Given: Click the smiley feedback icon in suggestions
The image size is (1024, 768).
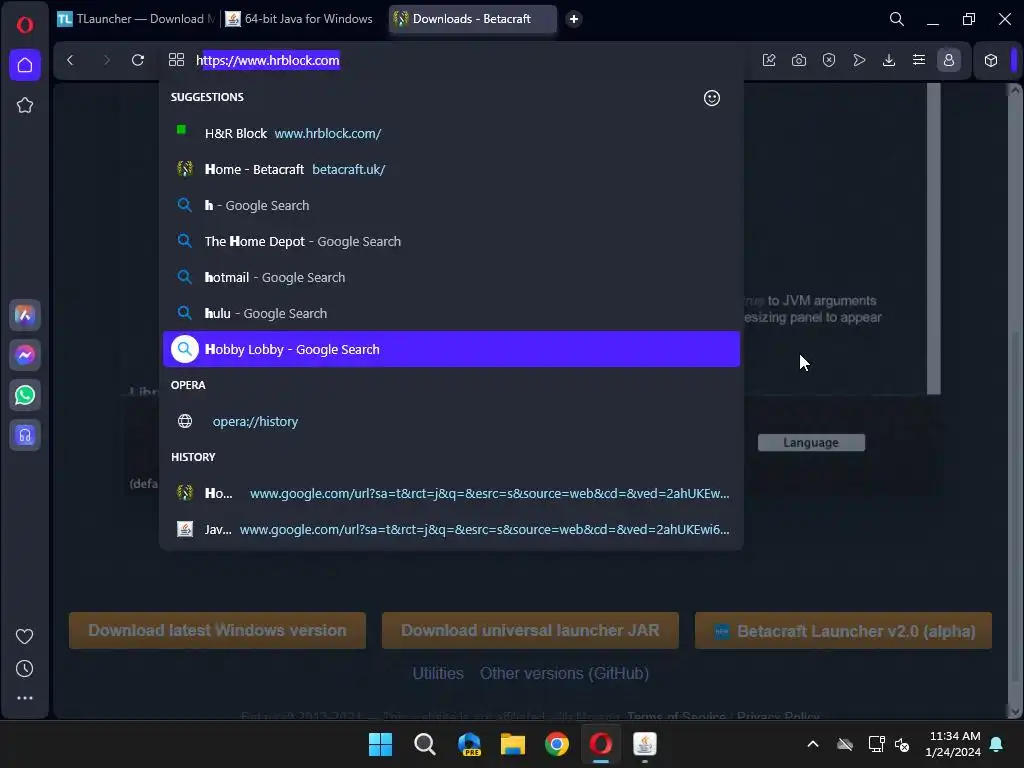Looking at the screenshot, I should click(712, 98).
